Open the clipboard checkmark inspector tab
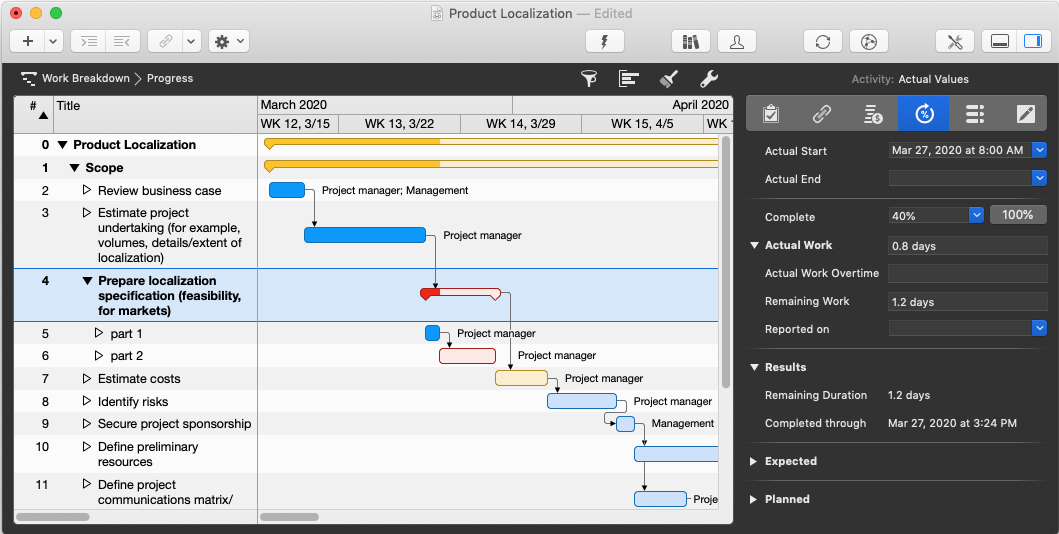Image resolution: width=1059 pixels, height=534 pixels. pyautogui.click(x=770, y=114)
